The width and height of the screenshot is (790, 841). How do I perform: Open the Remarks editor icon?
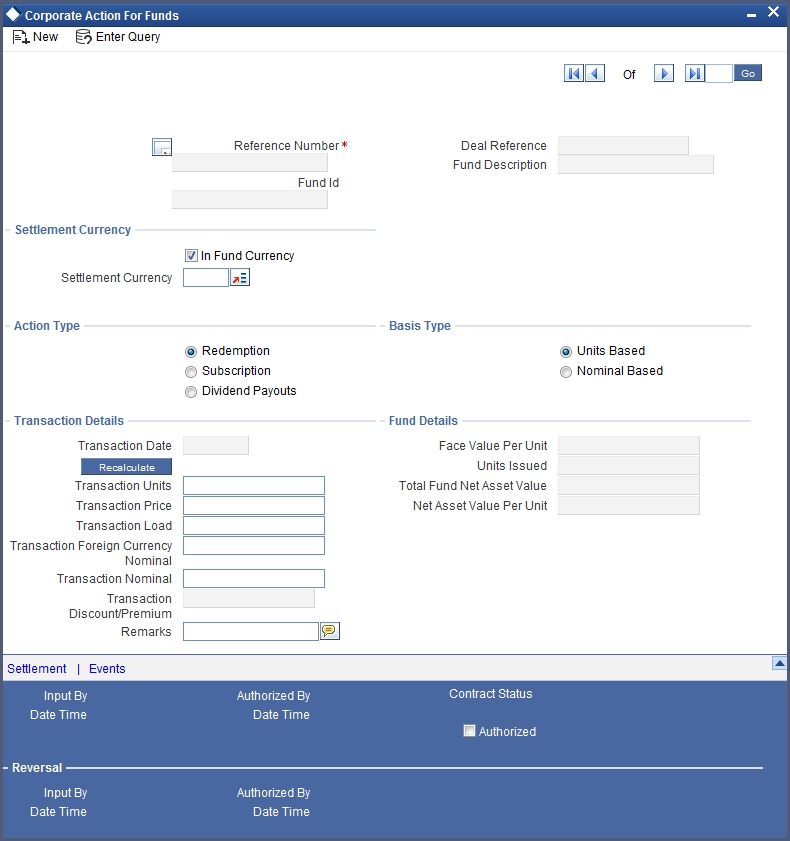(x=330, y=631)
